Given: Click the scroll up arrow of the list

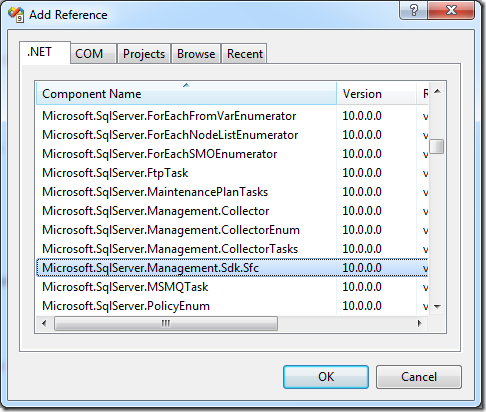Looking at the screenshot, I should (x=437, y=91).
